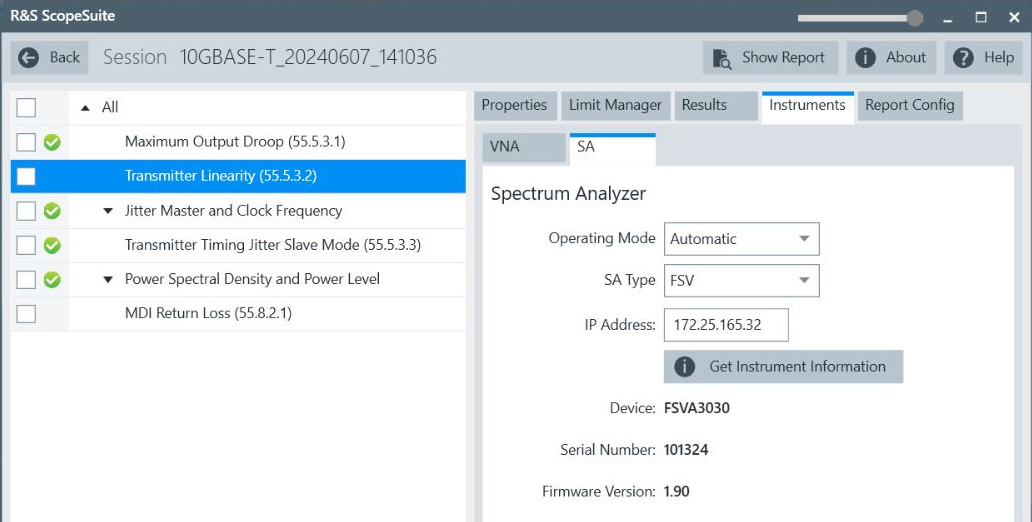Click the Show Report document icon
The image size is (1032, 522).
coord(722,59)
